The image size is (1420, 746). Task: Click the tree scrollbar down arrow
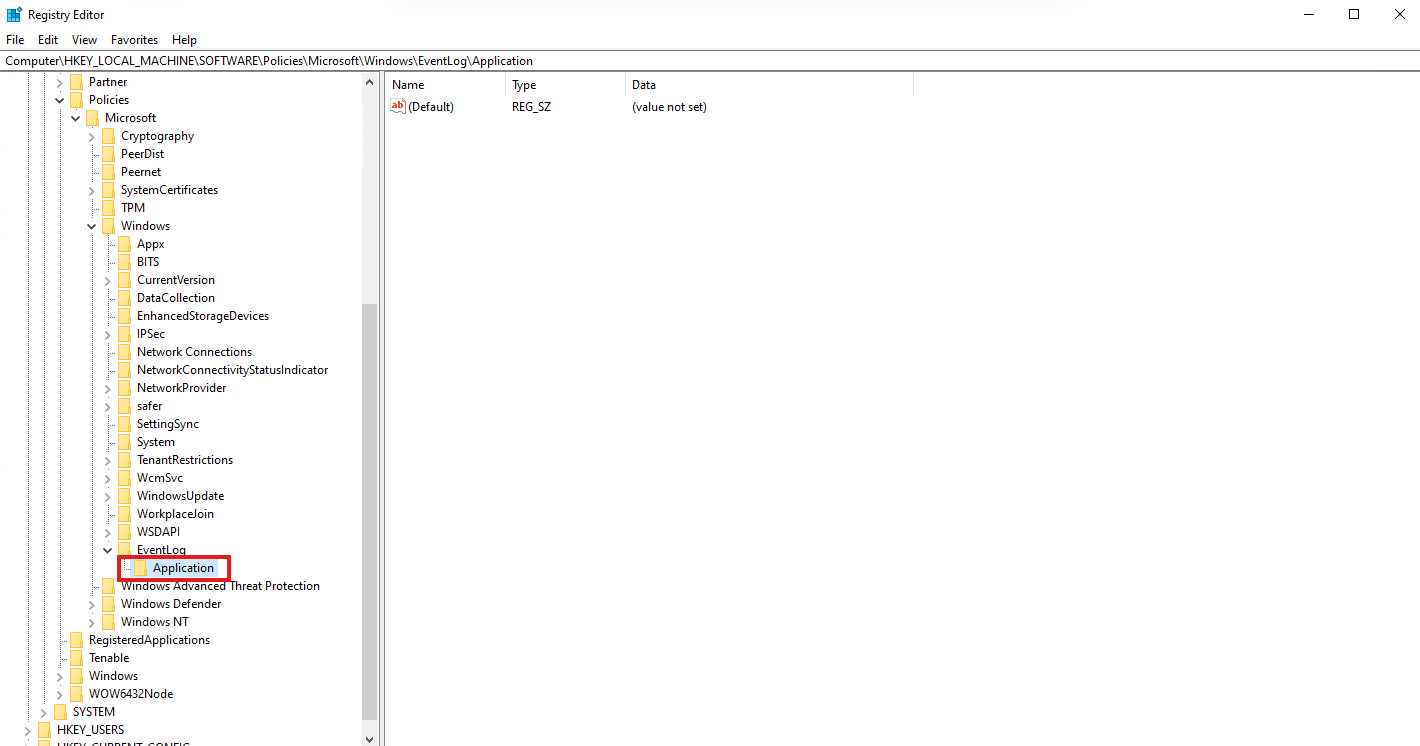370,739
